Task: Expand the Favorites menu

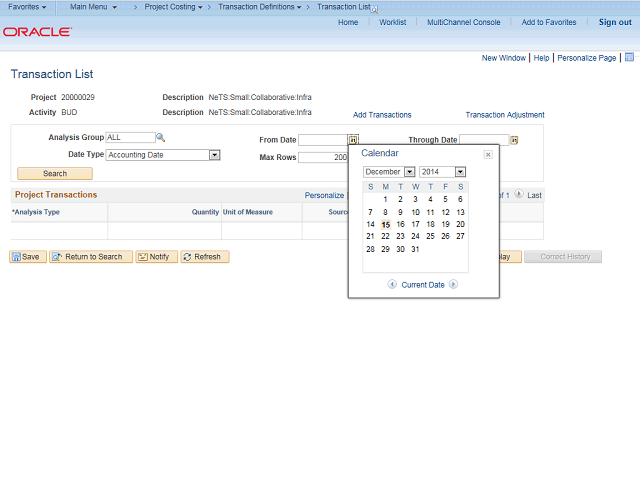Action: coord(27,7)
